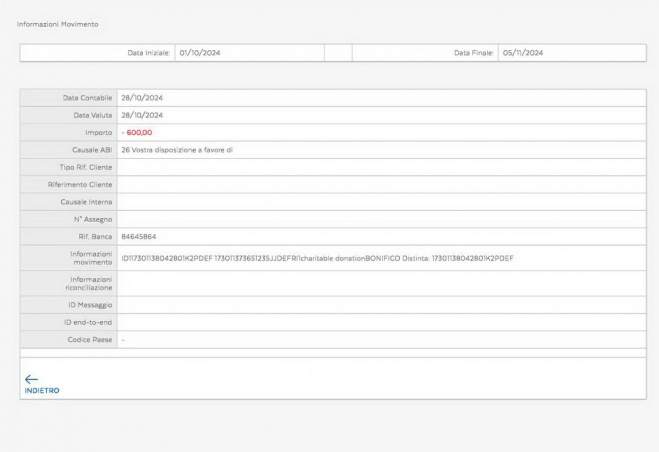Click the red amount - 600,00
The width and height of the screenshot is (659, 452).
pos(140,132)
